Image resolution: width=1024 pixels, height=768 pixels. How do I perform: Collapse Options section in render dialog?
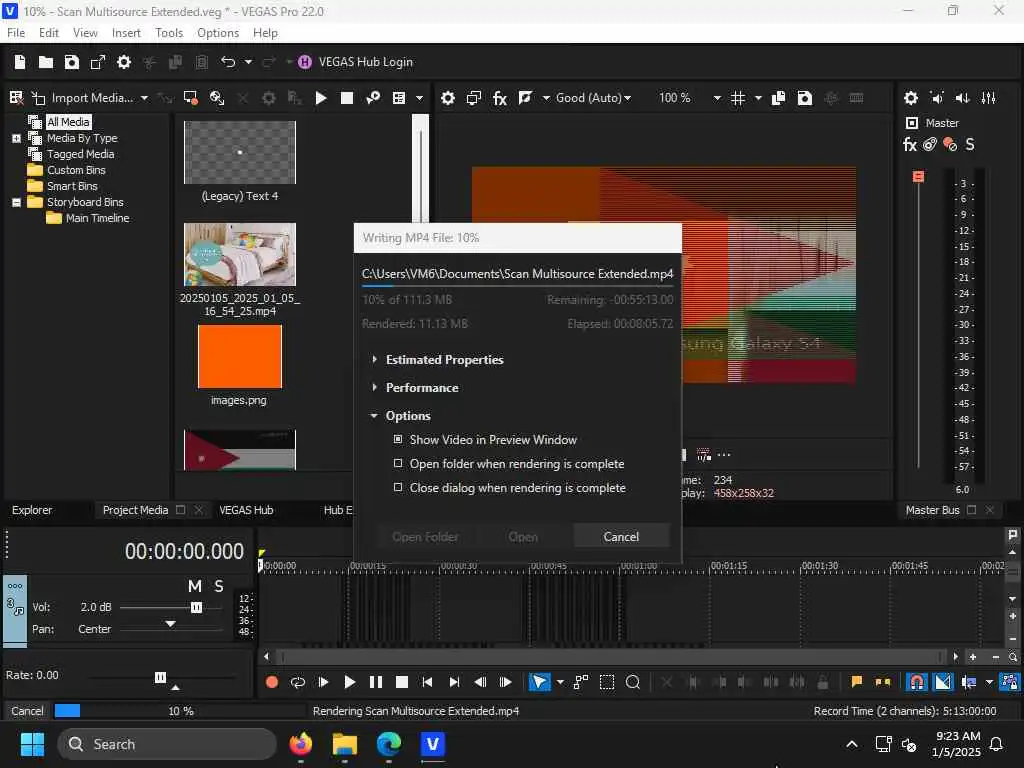click(x=374, y=415)
